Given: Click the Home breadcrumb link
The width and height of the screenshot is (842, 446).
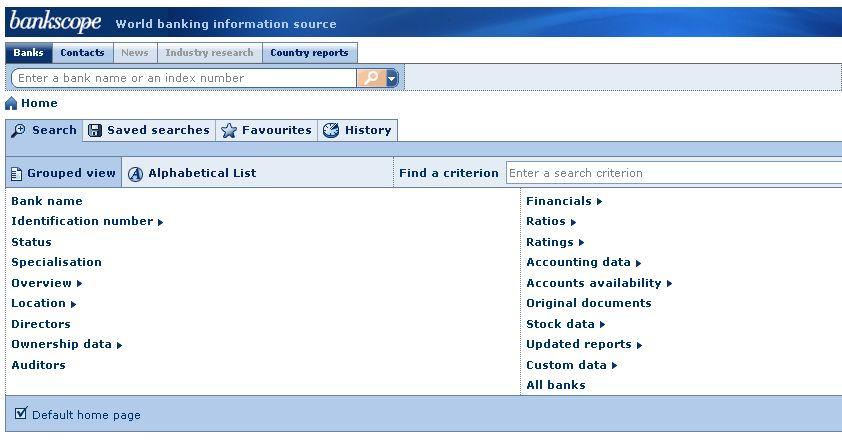Looking at the screenshot, I should 39,103.
